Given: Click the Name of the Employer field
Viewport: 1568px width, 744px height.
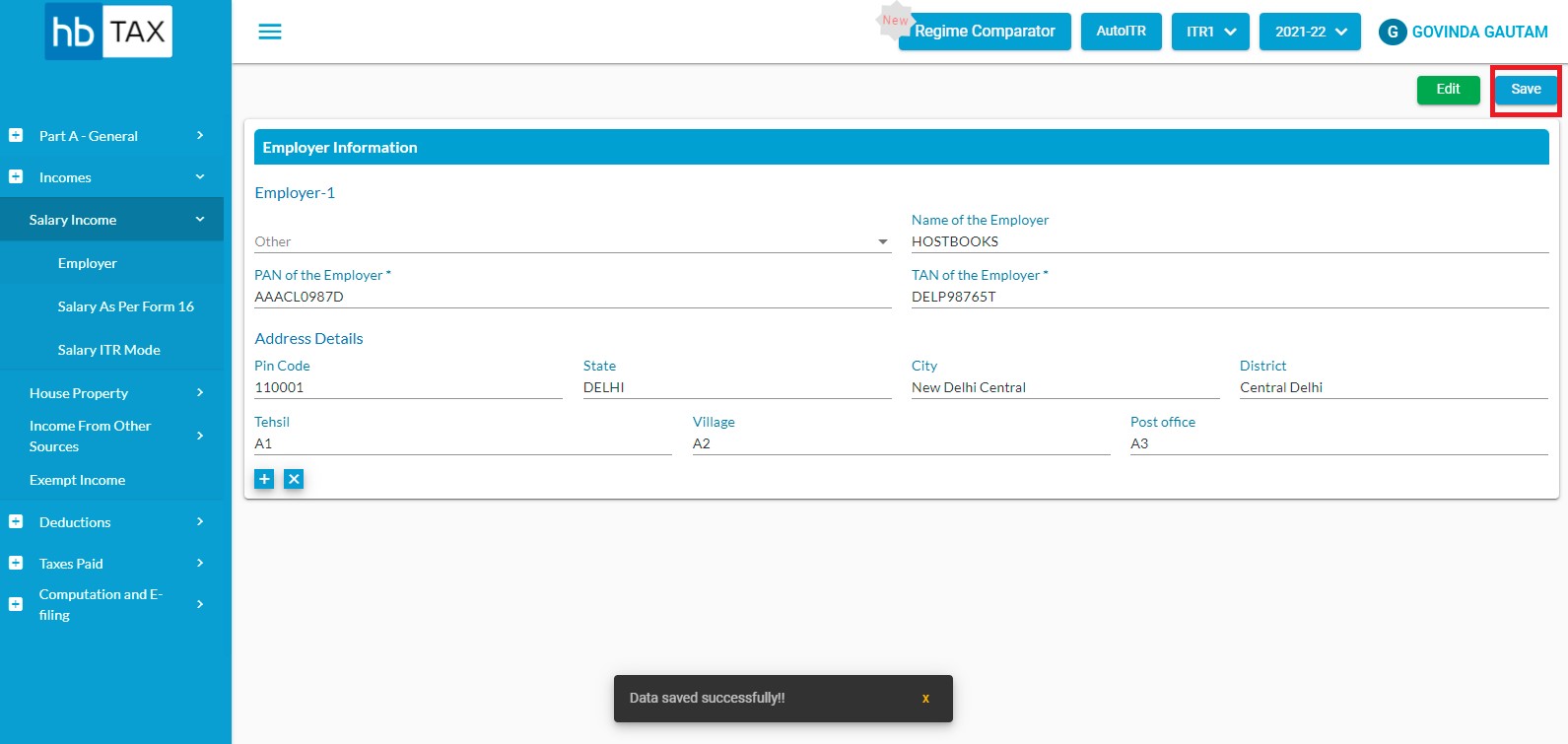Looking at the screenshot, I should tap(1230, 241).
